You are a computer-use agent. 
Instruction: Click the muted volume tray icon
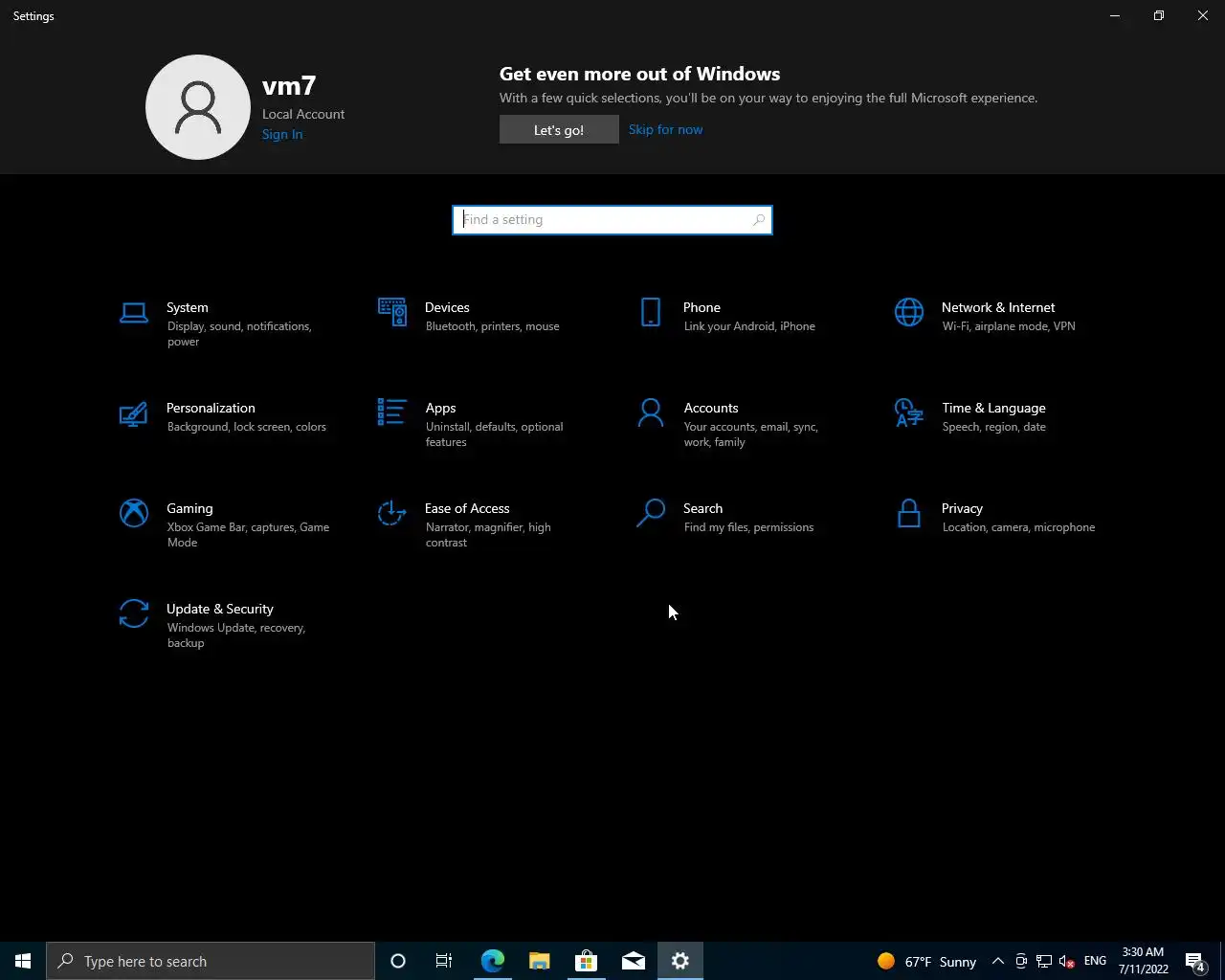point(1067,961)
